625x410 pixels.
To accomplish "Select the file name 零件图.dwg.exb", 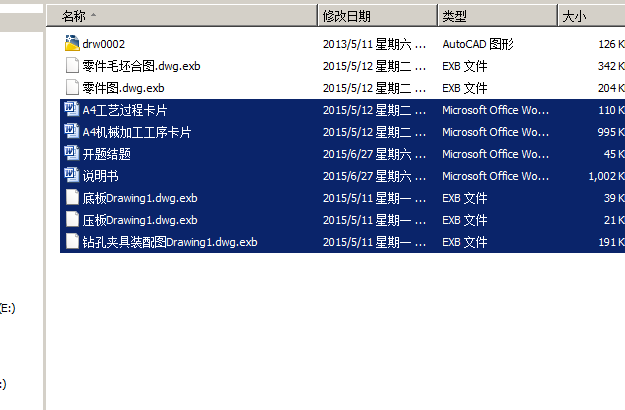I will click(124, 88).
